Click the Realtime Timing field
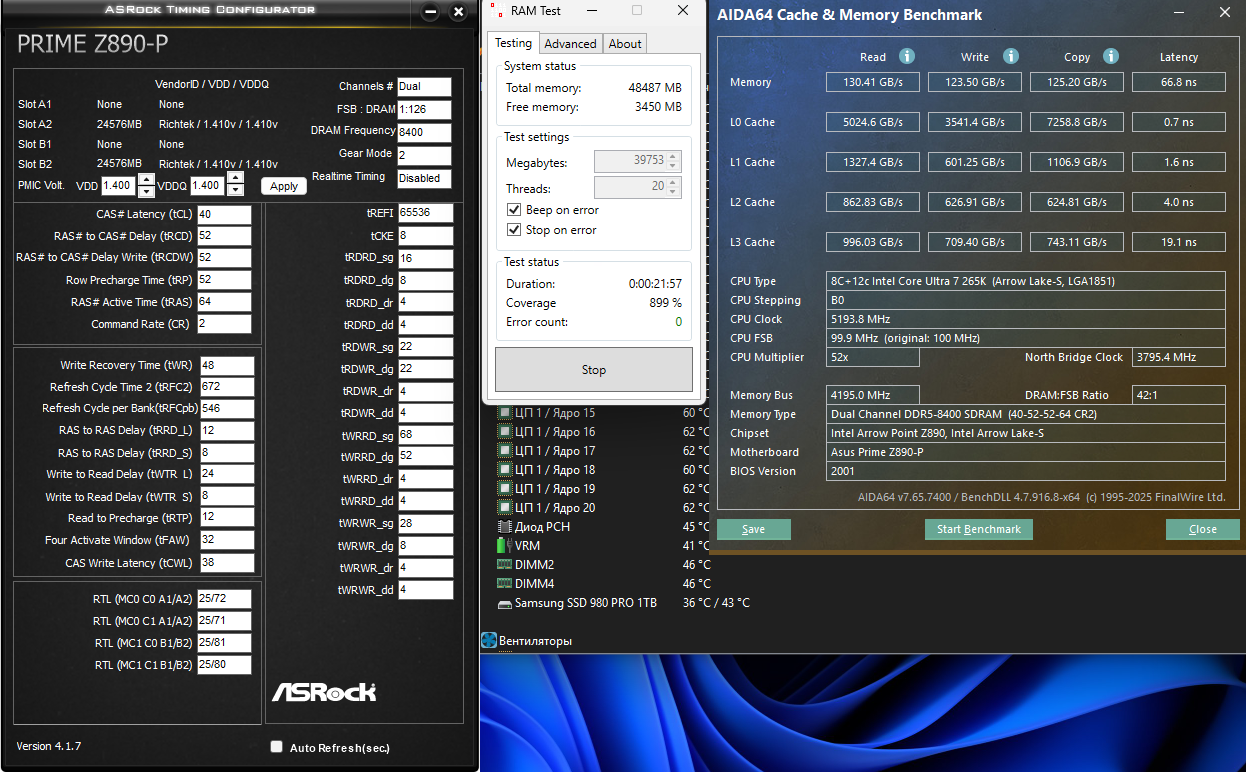Screen dimensions: 1246x772 pyautogui.click(x=424, y=178)
